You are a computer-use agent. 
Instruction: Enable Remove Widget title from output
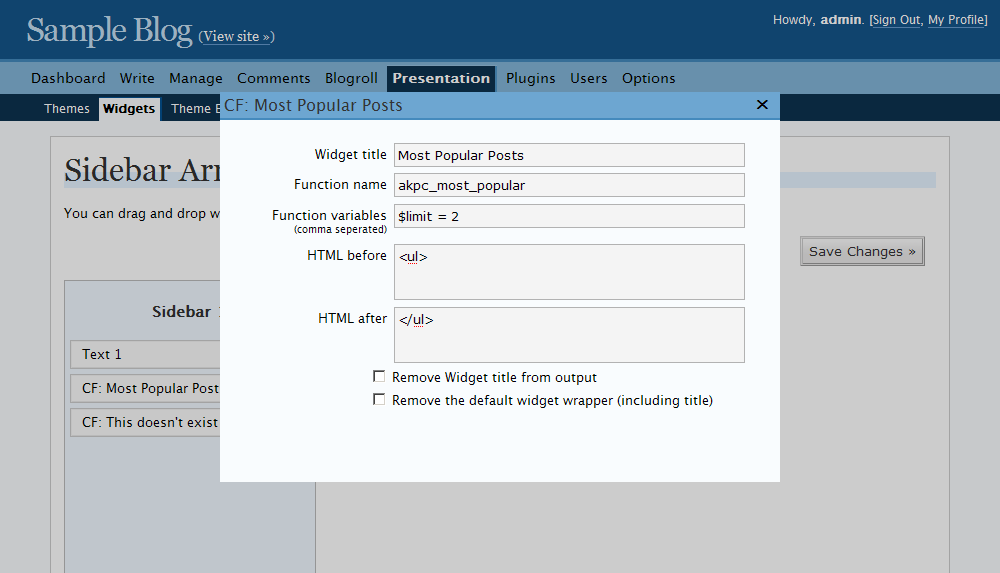(379, 377)
